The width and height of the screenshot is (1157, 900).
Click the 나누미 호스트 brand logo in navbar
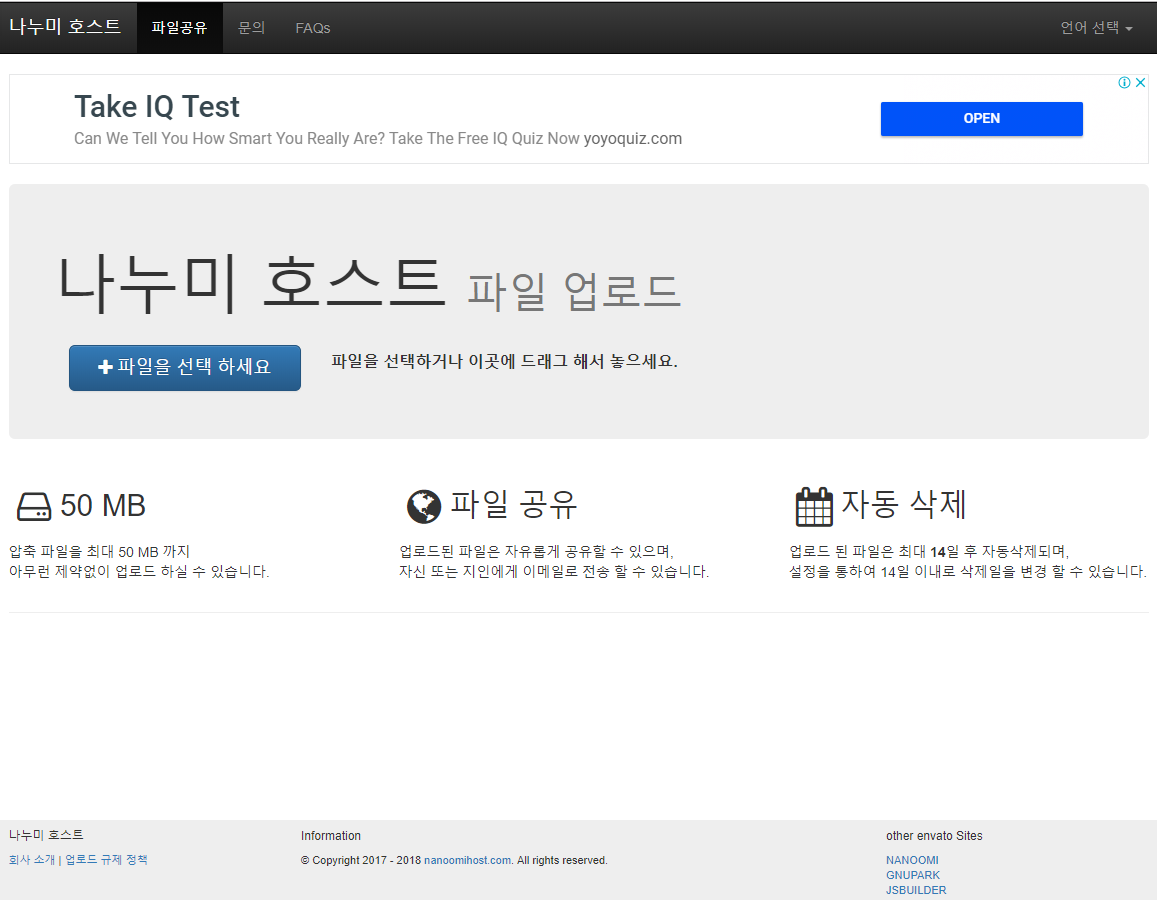point(65,27)
